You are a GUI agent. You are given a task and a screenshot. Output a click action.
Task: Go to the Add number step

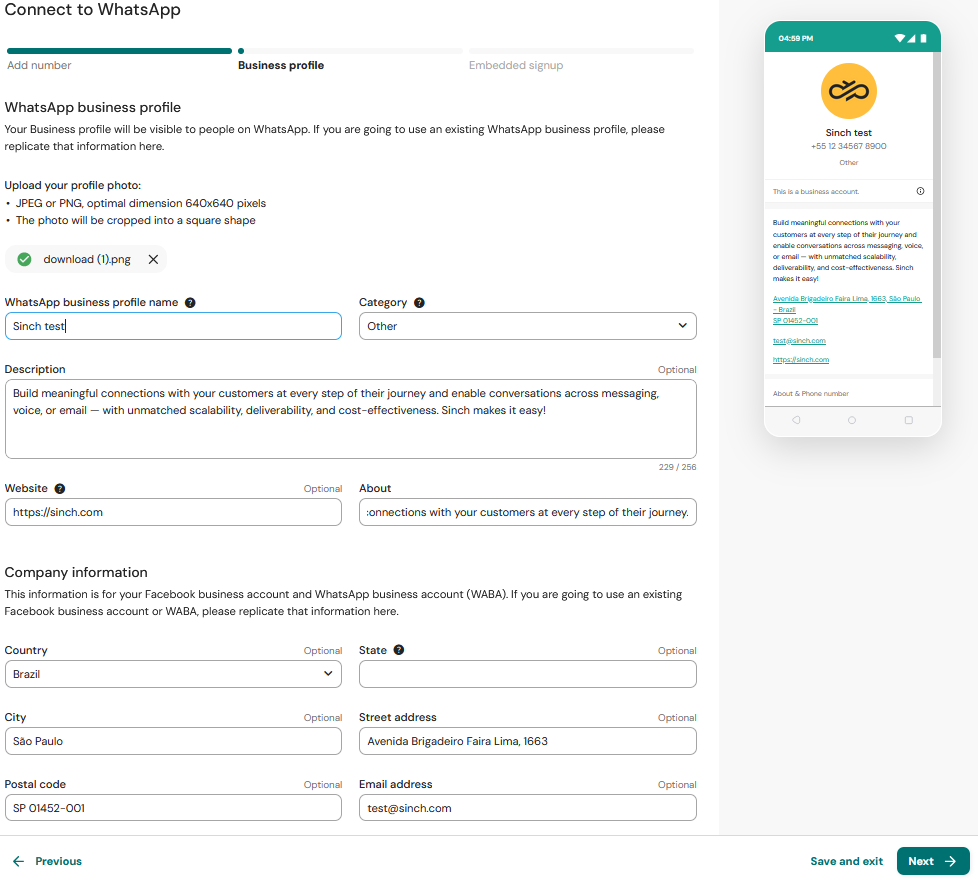coord(39,65)
